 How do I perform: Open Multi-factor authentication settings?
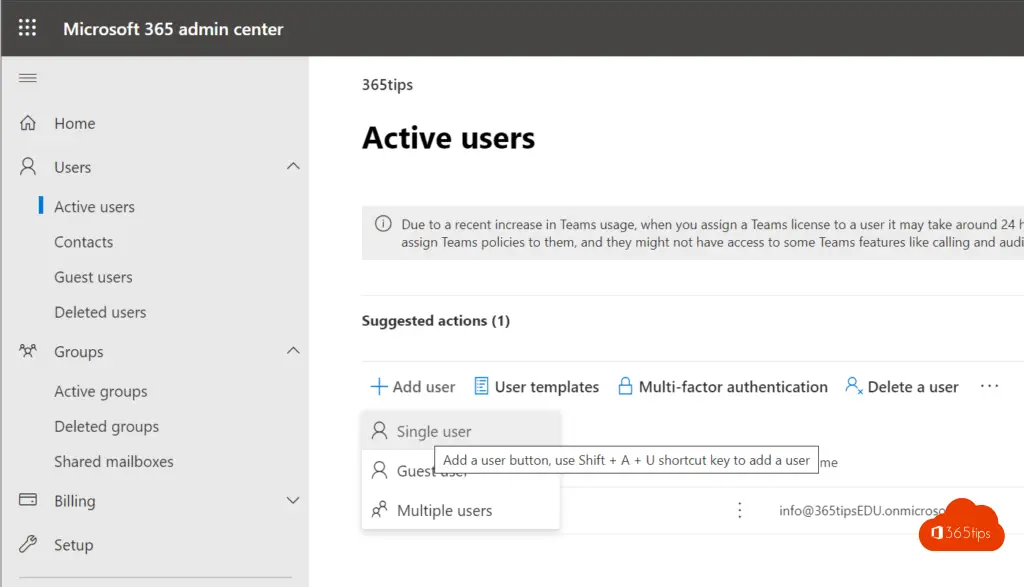[722, 387]
